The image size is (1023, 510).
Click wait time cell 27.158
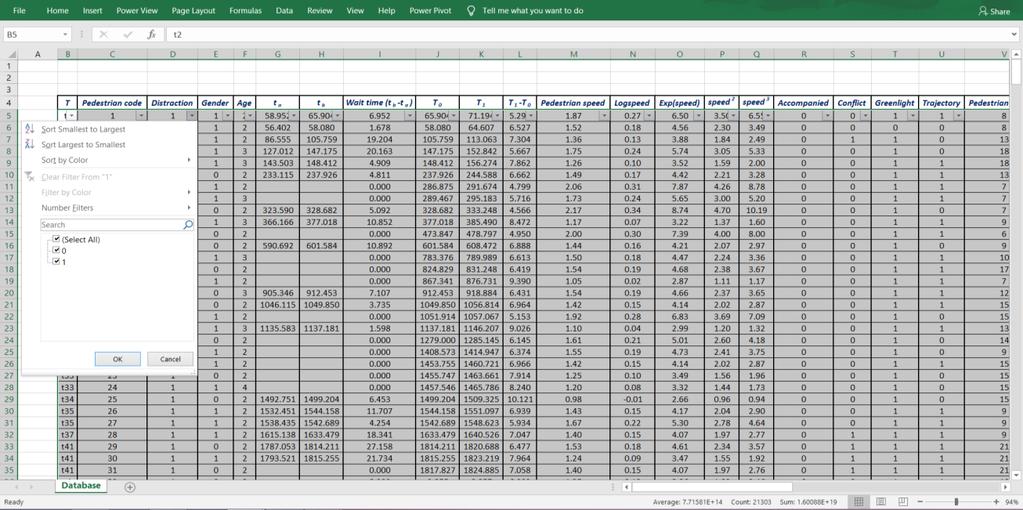click(x=379, y=446)
